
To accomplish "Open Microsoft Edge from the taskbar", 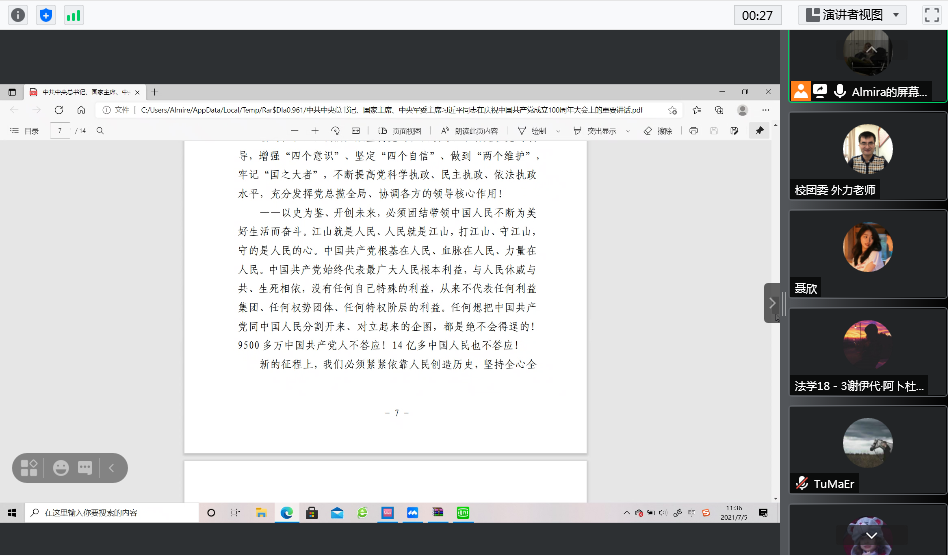I will tap(285, 512).
